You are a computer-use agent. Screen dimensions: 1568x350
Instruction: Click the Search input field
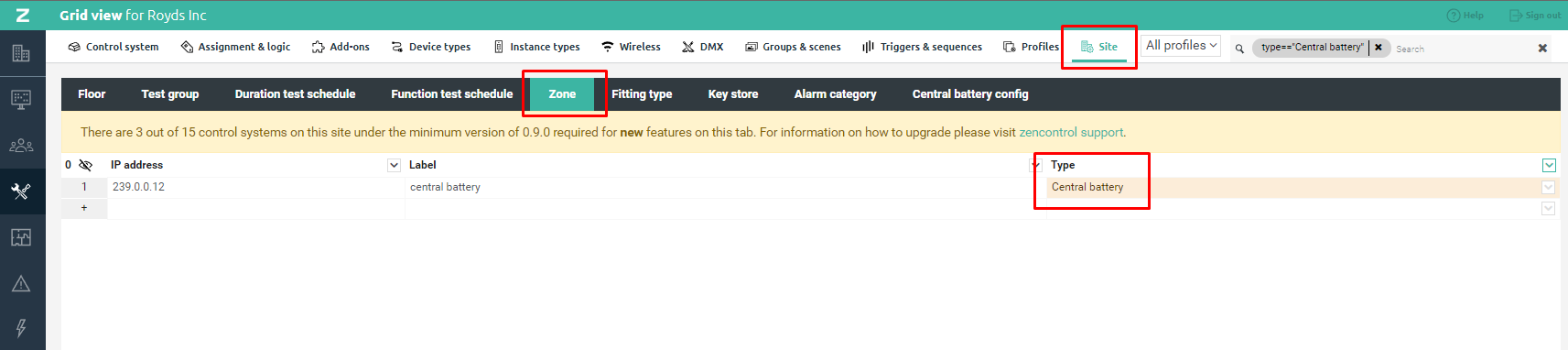point(1462,49)
